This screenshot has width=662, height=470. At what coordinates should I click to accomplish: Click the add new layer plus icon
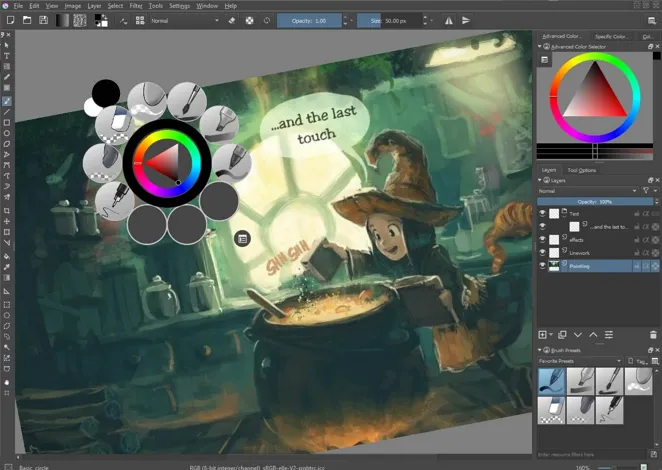[543, 334]
